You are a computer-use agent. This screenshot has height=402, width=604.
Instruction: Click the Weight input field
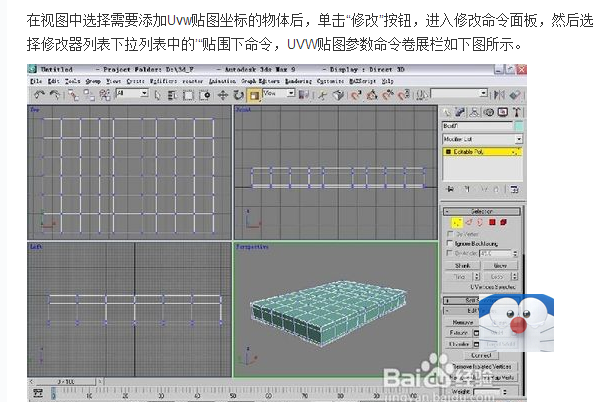(x=487, y=391)
